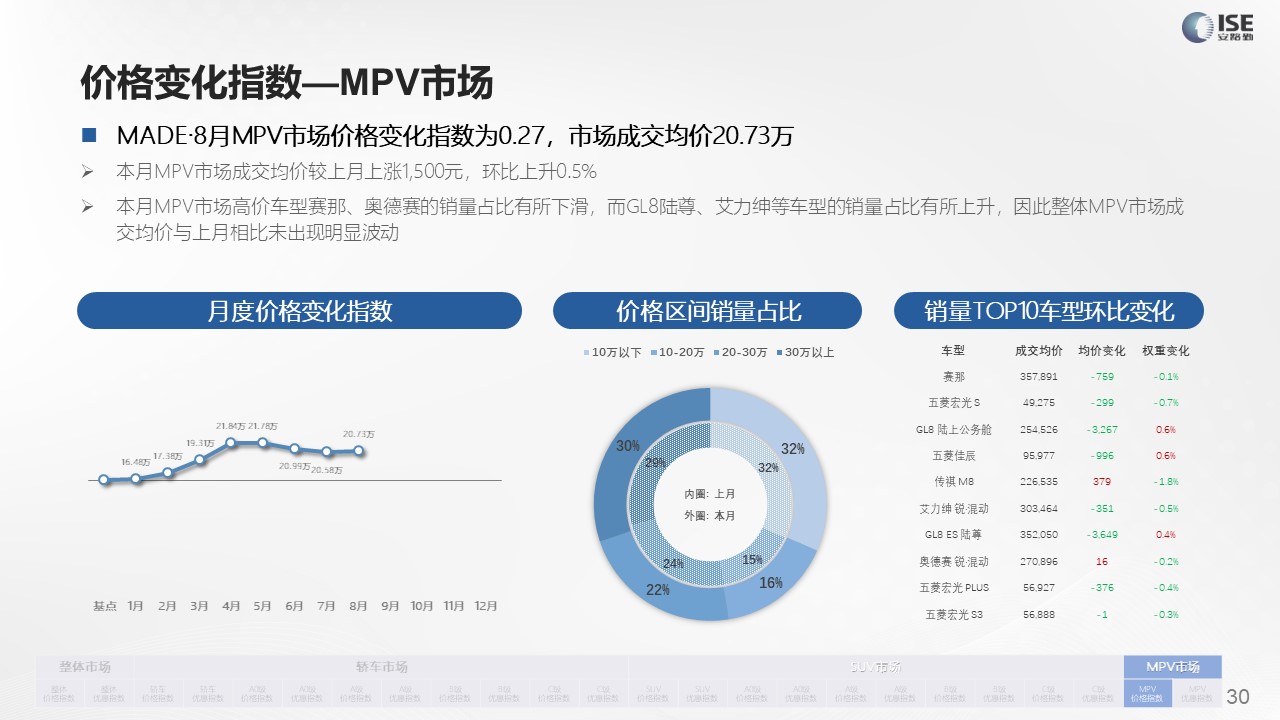Click the 车型 column header
The height and width of the screenshot is (720, 1280).
click(x=953, y=351)
